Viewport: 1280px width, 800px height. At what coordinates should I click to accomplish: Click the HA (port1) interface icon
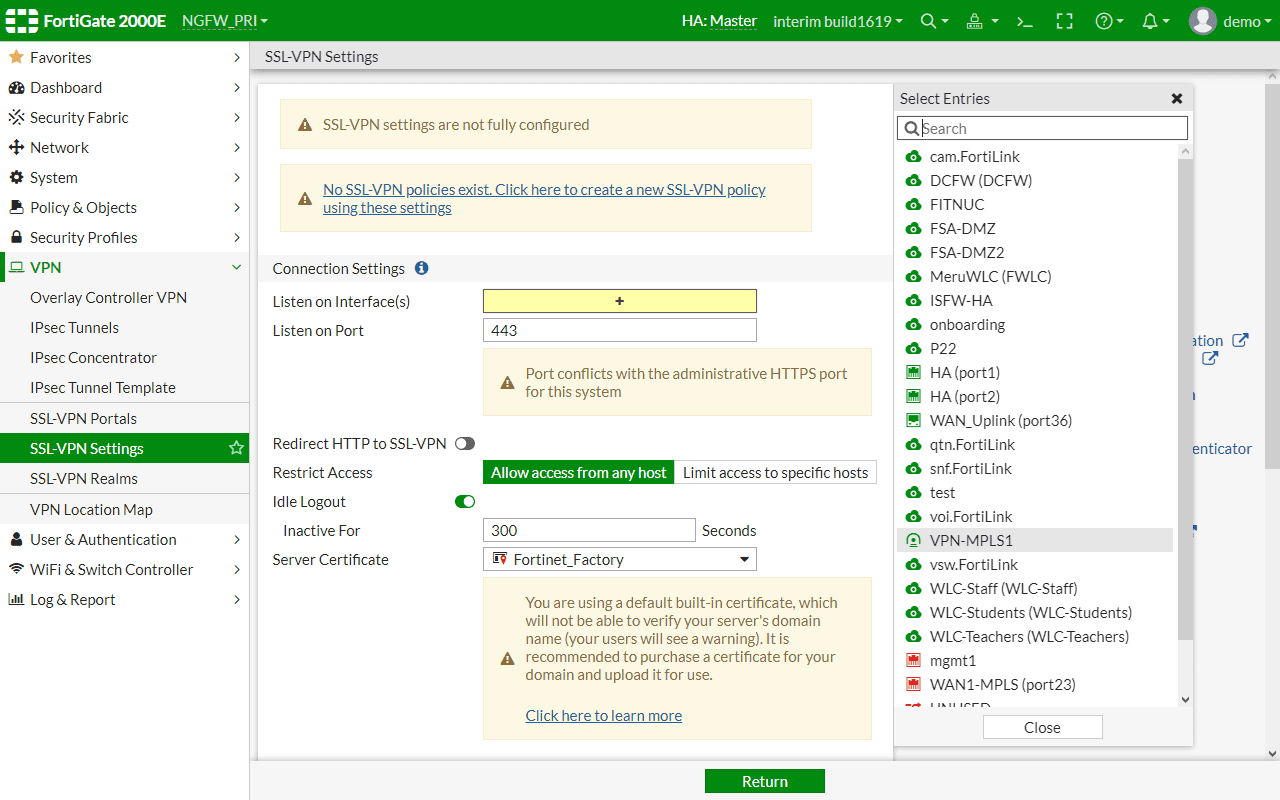pyautogui.click(x=912, y=373)
